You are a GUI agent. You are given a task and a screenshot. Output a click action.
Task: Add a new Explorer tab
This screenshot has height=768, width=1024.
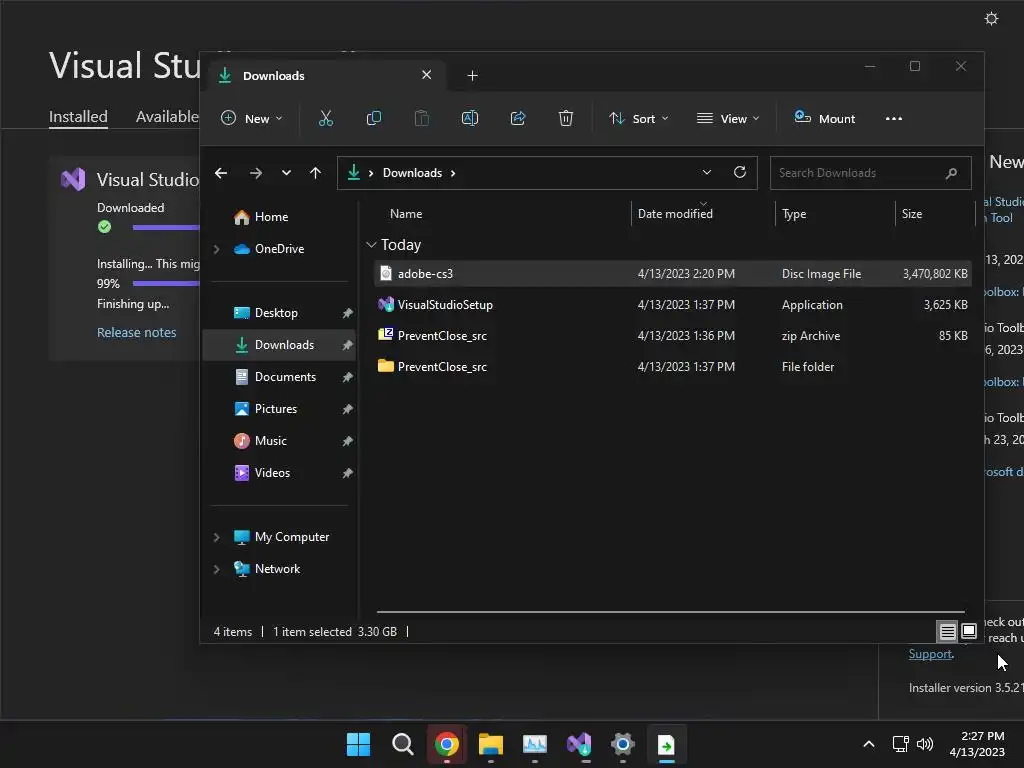[x=472, y=76]
